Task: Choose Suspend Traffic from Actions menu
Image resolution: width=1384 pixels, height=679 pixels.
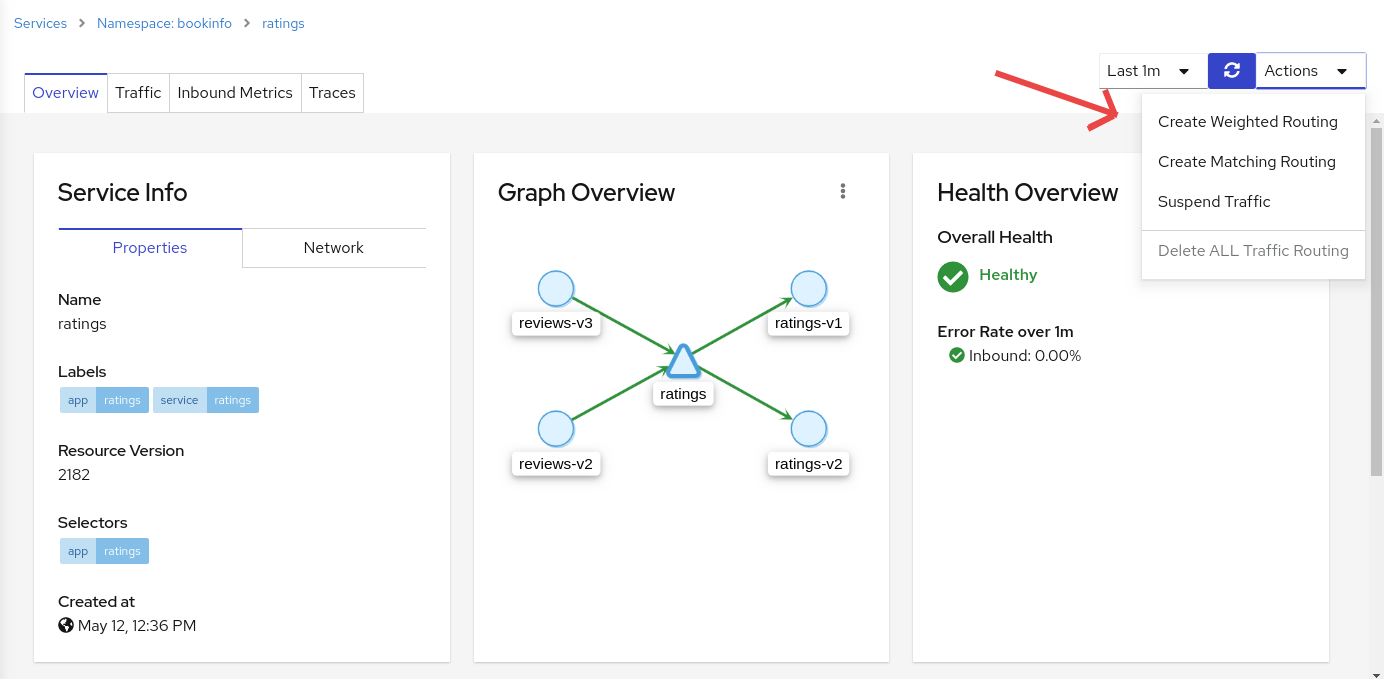Action: (x=1214, y=202)
